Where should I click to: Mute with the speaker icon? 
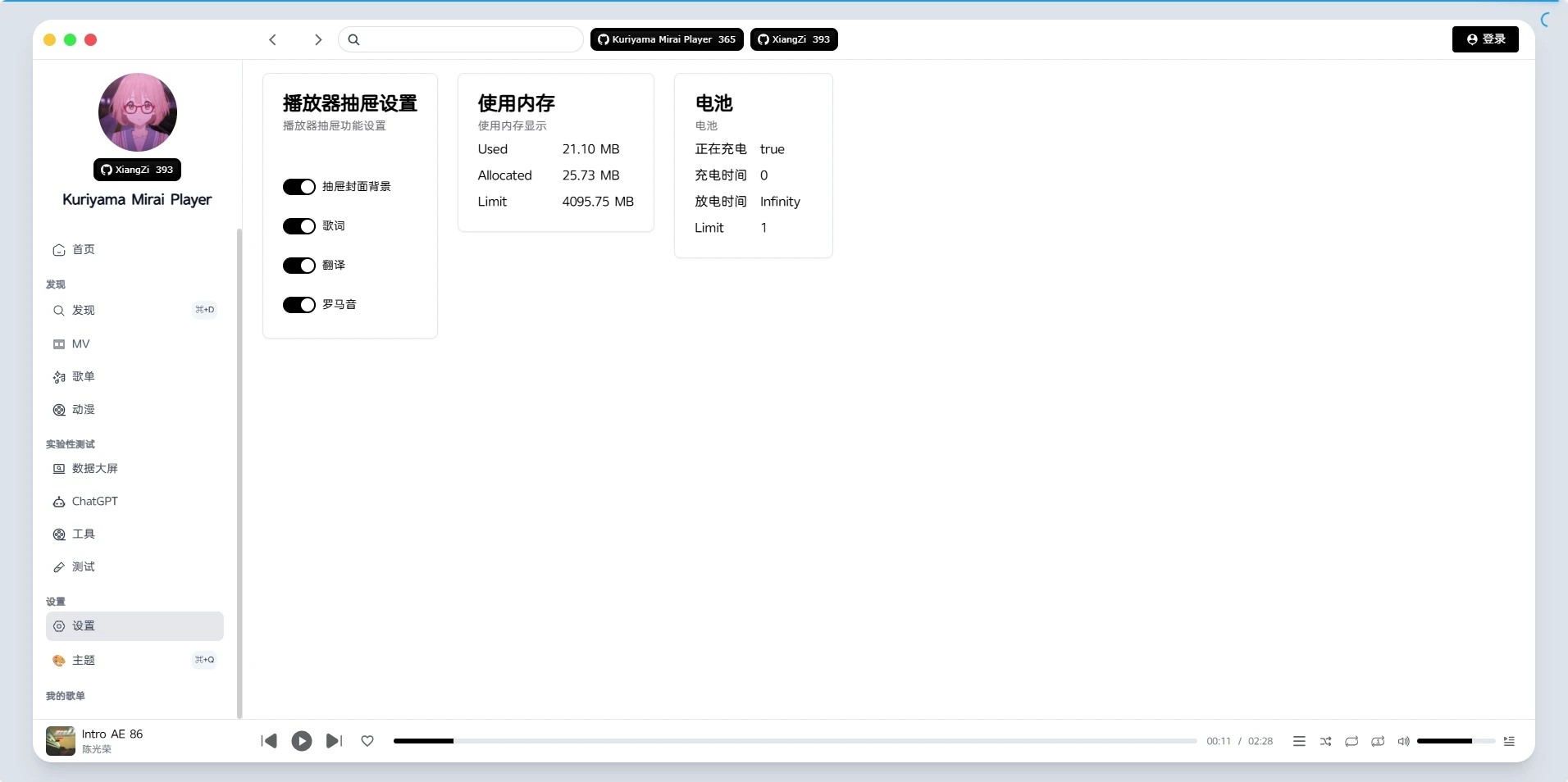tap(1403, 741)
